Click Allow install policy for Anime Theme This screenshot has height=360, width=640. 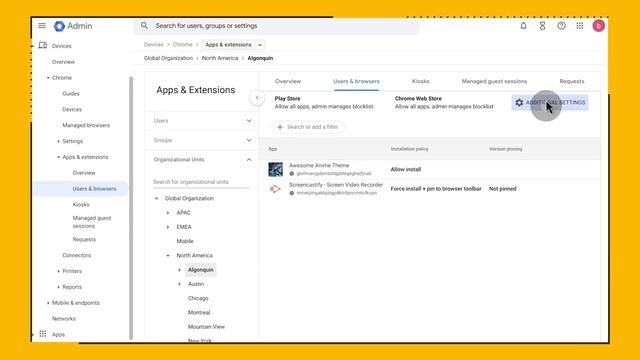coord(406,169)
